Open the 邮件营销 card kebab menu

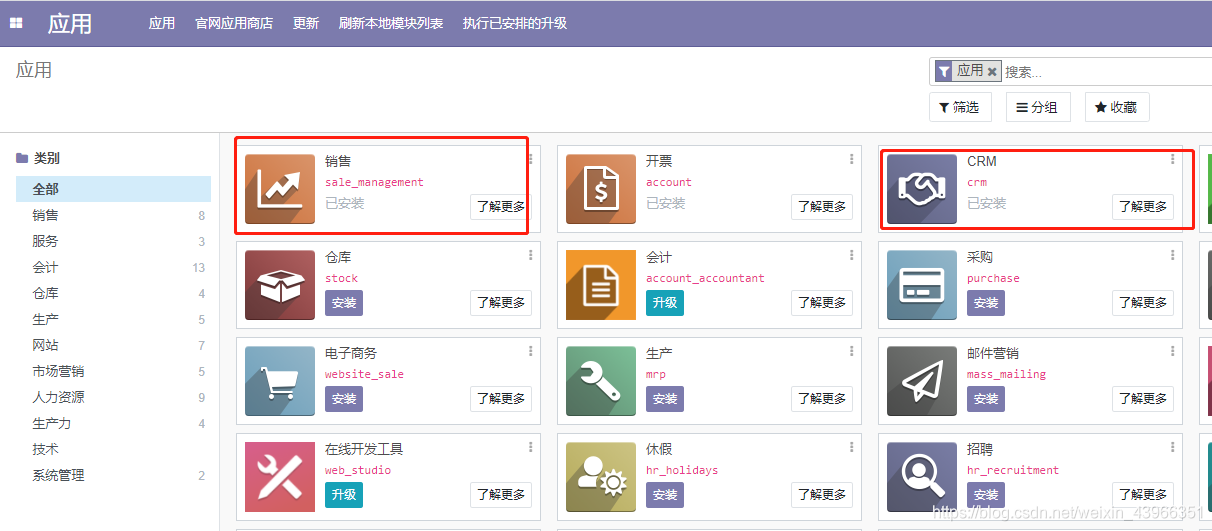click(x=1172, y=351)
